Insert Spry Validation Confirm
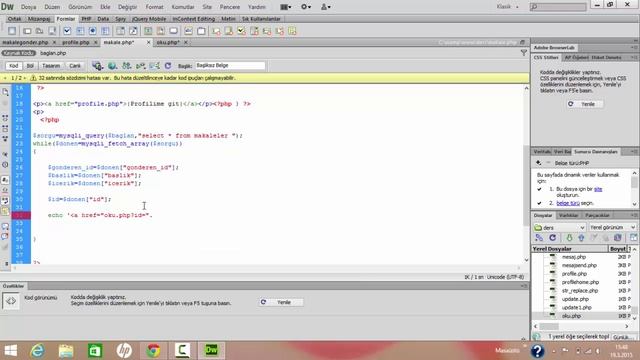640x360 pixels. point(280,31)
